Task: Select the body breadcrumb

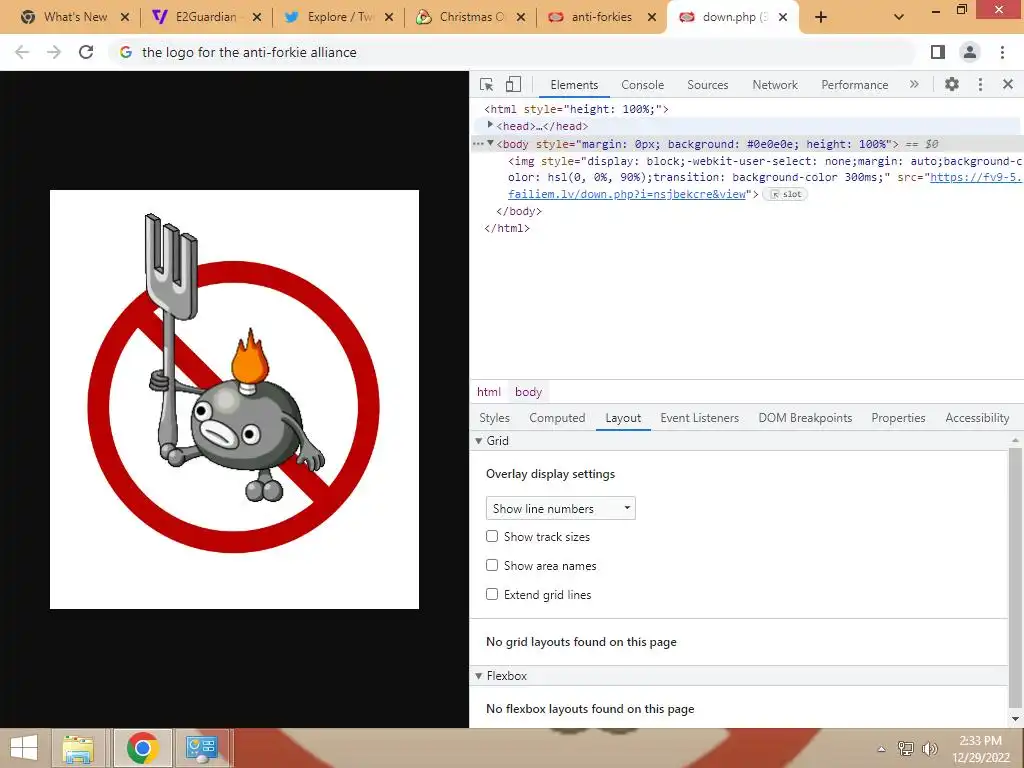Action: (528, 392)
